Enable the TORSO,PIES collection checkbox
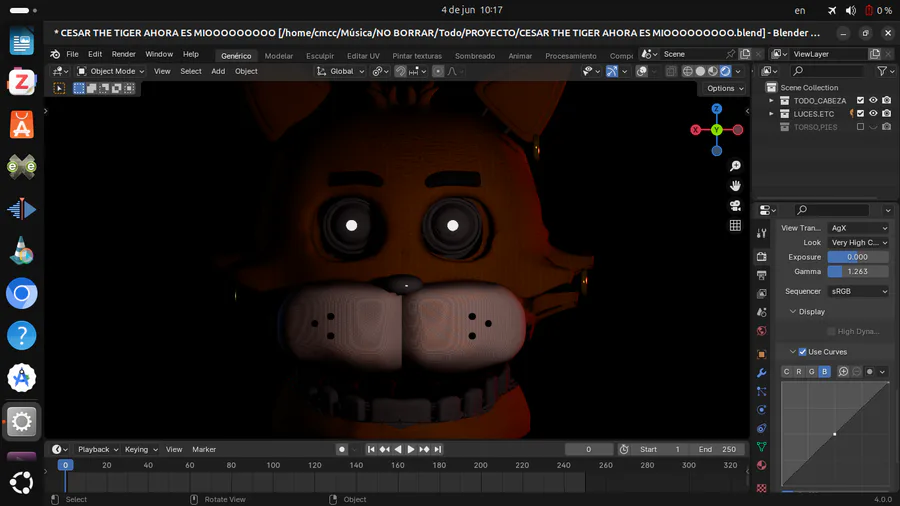900x506 pixels. 860,127
